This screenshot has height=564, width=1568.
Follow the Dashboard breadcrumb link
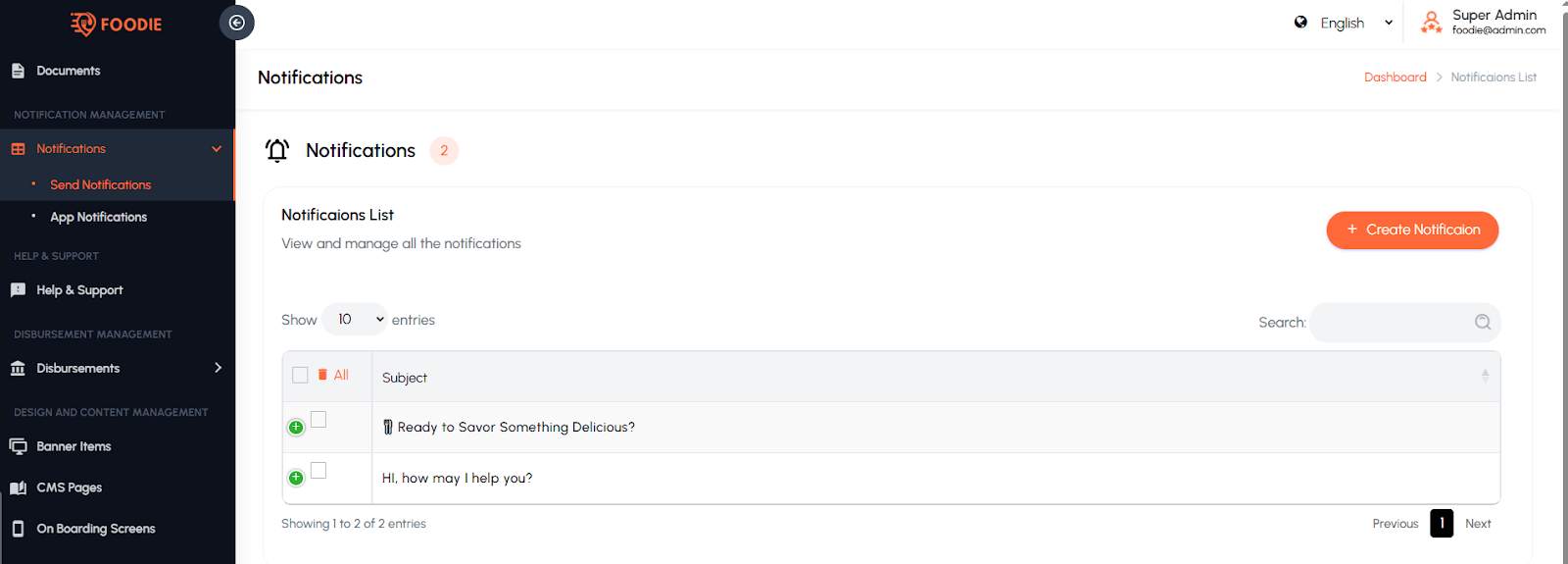[x=1395, y=77]
